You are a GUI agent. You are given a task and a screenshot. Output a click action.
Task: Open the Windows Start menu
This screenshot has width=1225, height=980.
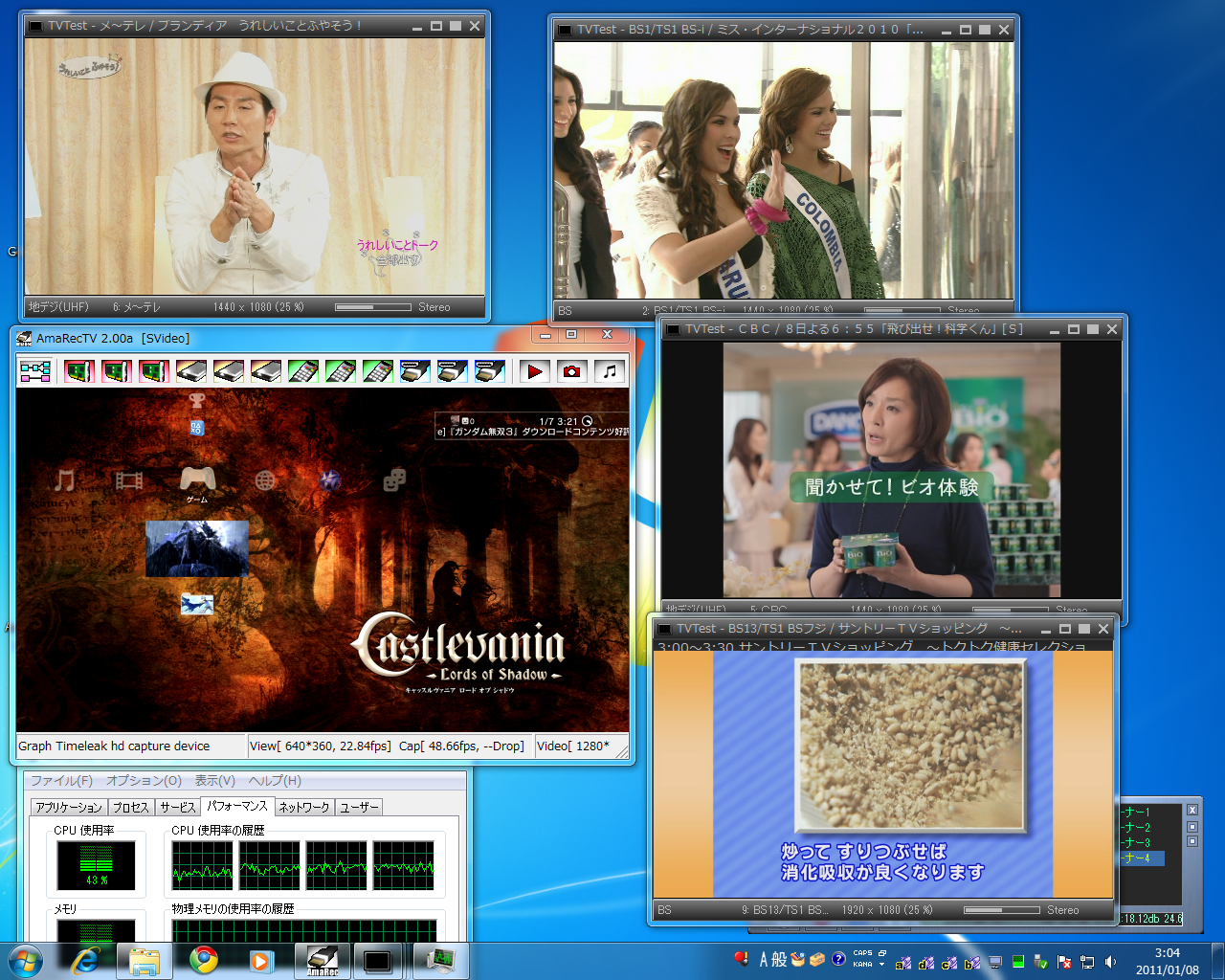click(x=26, y=960)
